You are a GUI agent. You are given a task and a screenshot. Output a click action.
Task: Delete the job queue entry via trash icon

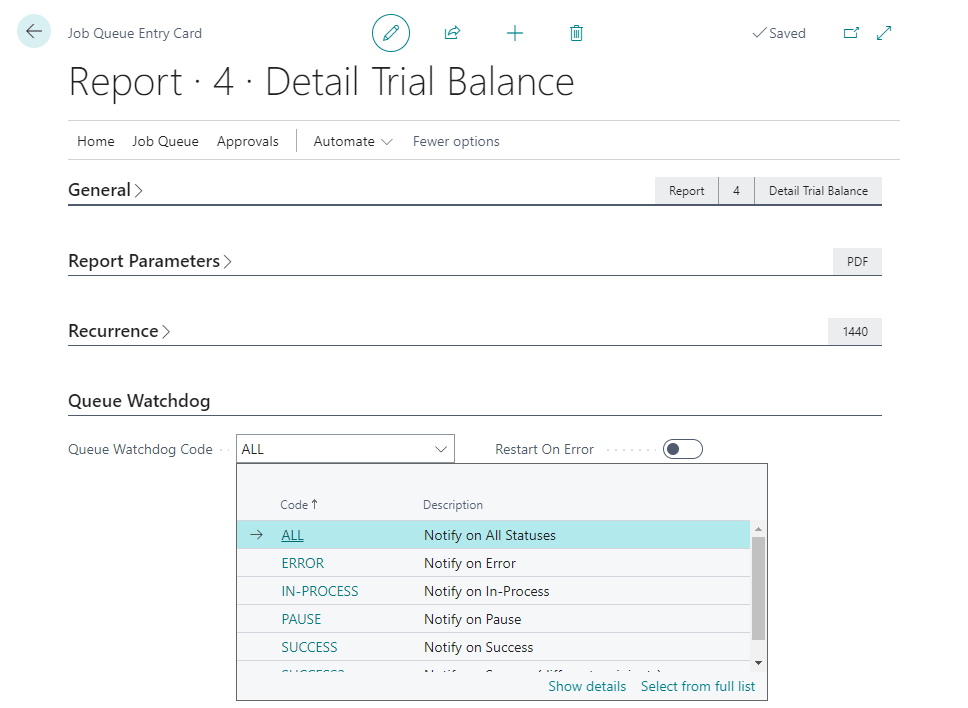point(576,32)
